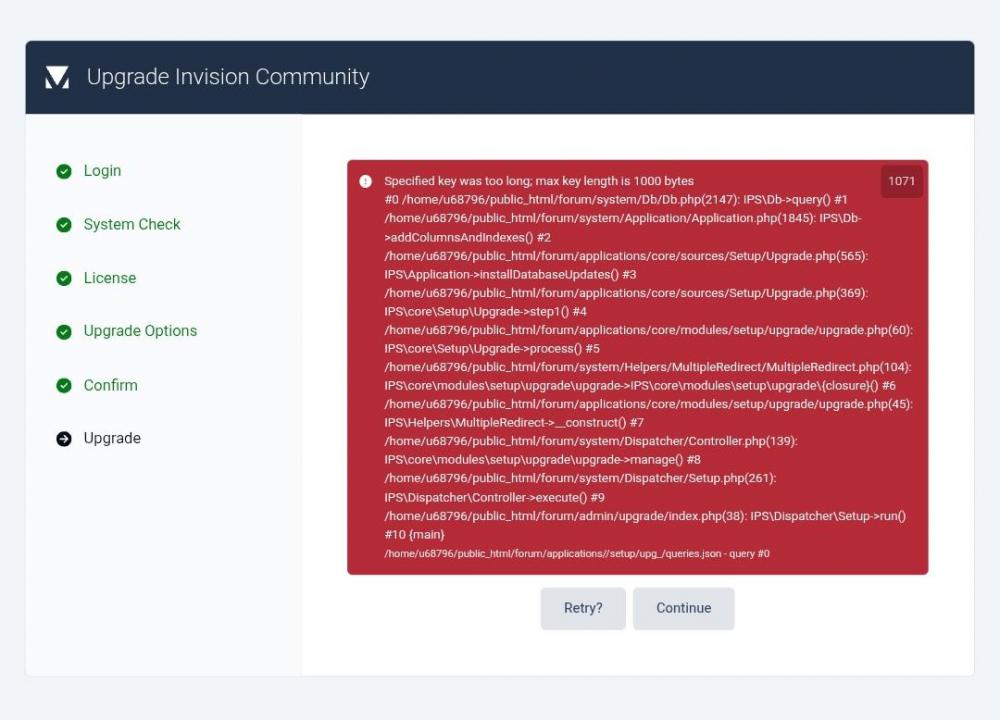Click the green checkmark beside System Check
The width and height of the screenshot is (1000, 720).
pyautogui.click(x=64, y=225)
